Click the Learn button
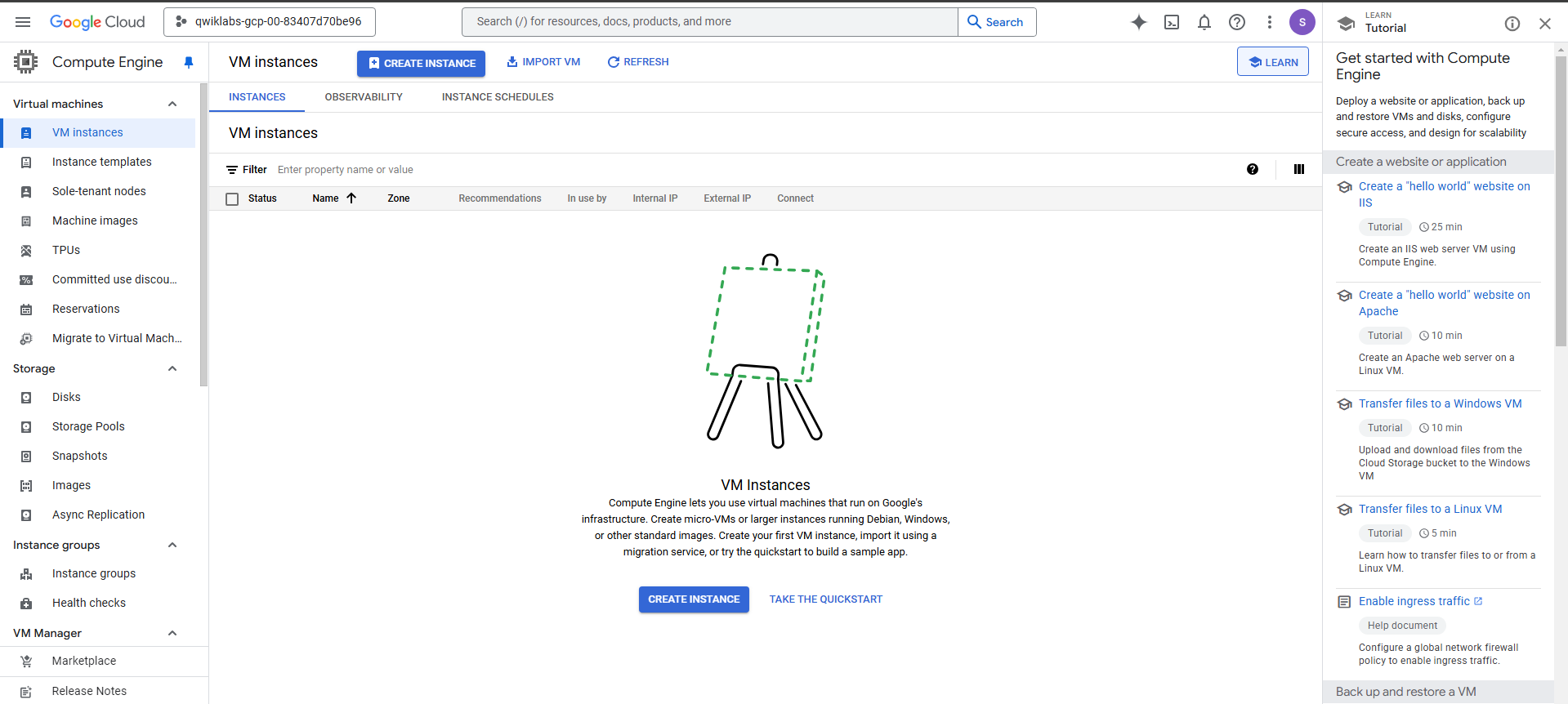 click(1273, 62)
